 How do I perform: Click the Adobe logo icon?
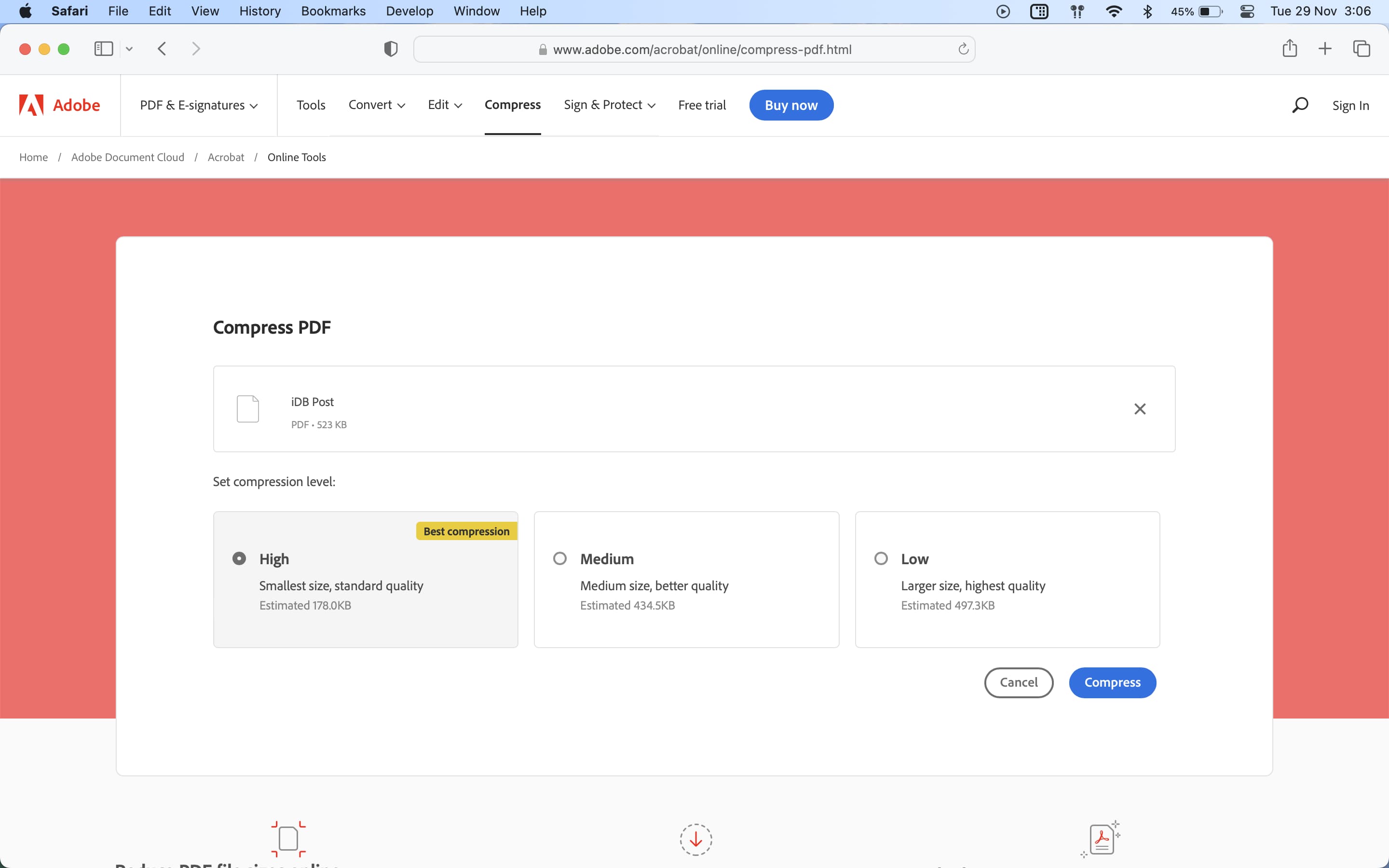click(31, 105)
